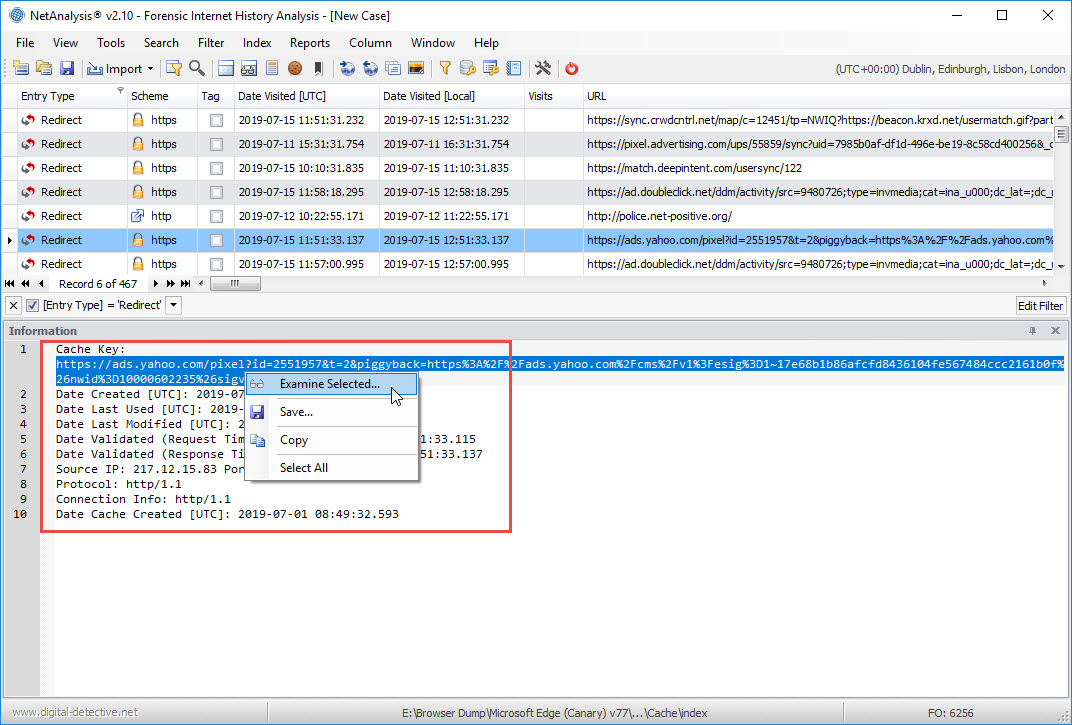1072x725 pixels.
Task: Click the blue notebook toolbar icon
Action: 513,68
